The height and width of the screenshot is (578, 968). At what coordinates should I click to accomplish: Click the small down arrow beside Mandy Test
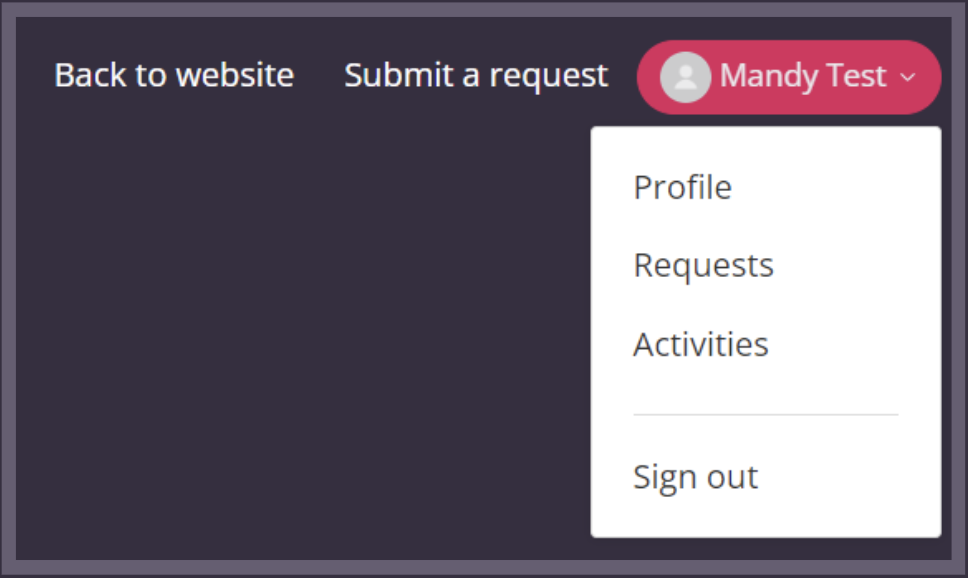(908, 77)
